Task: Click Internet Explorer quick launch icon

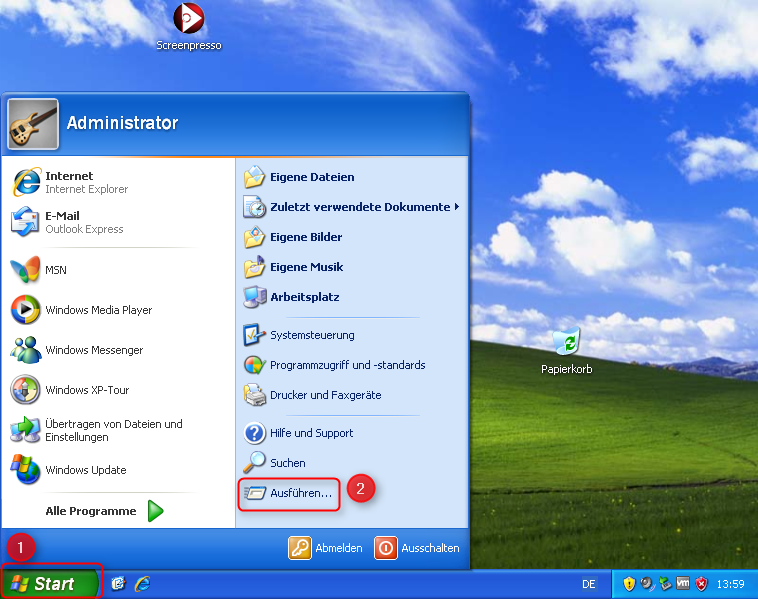Action: pyautogui.click(x=143, y=584)
